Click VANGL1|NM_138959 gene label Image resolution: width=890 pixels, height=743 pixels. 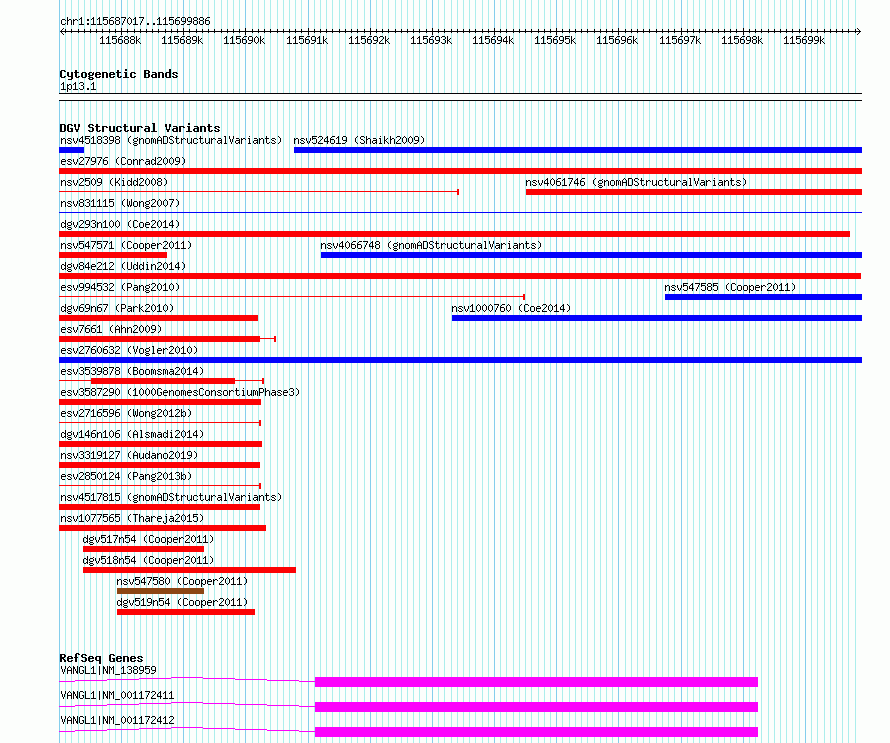coord(108,670)
